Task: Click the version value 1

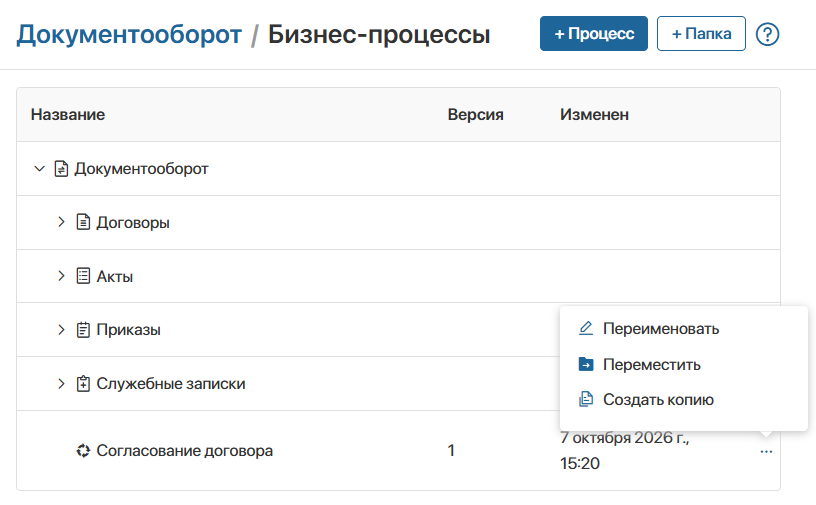Action: point(451,450)
